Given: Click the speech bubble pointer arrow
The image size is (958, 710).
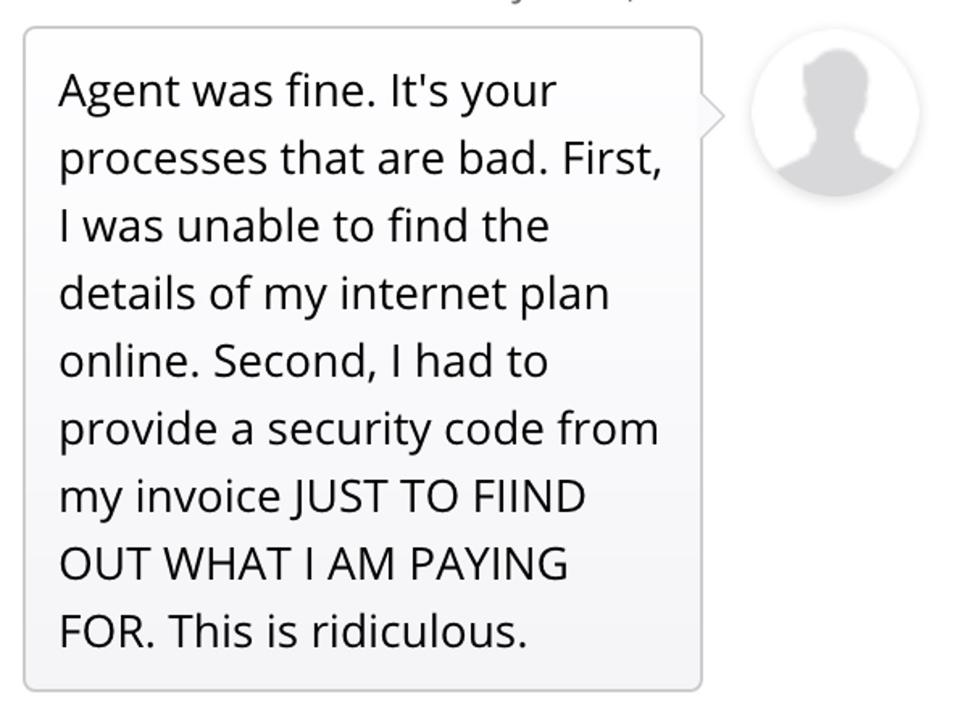Looking at the screenshot, I should (x=712, y=115).
